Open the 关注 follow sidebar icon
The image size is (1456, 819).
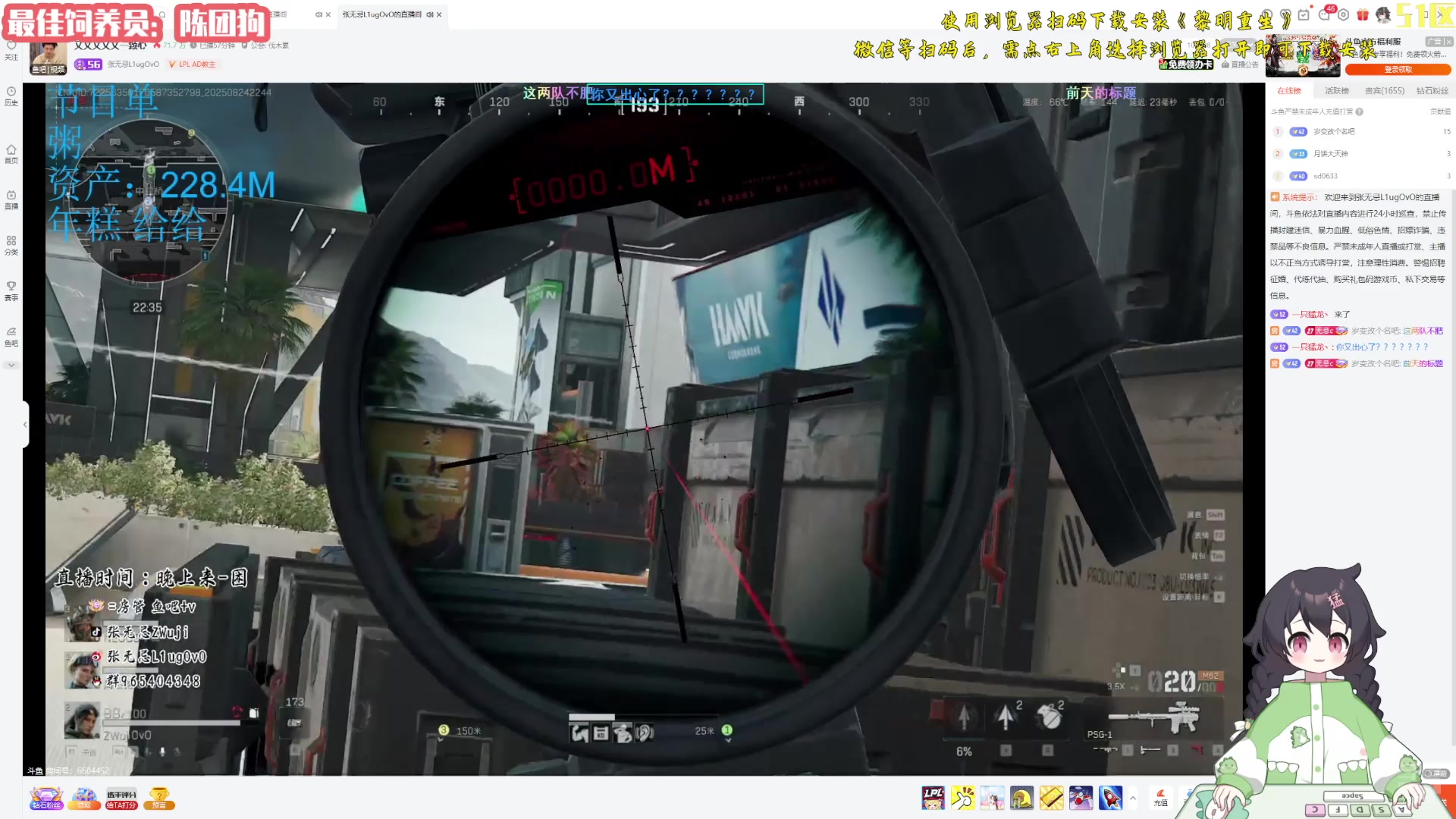tap(11, 51)
